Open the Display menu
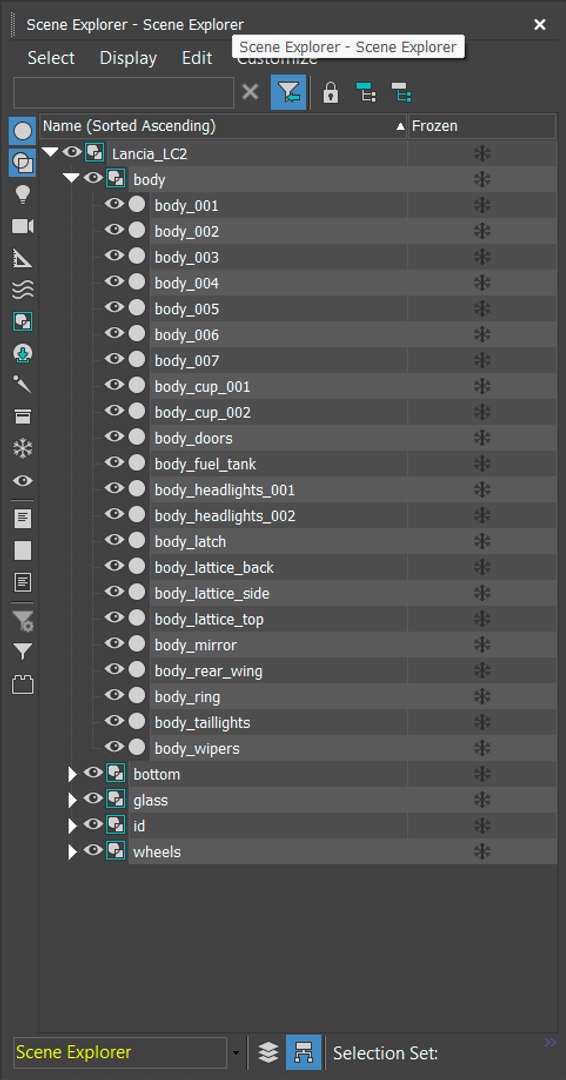 [128, 58]
